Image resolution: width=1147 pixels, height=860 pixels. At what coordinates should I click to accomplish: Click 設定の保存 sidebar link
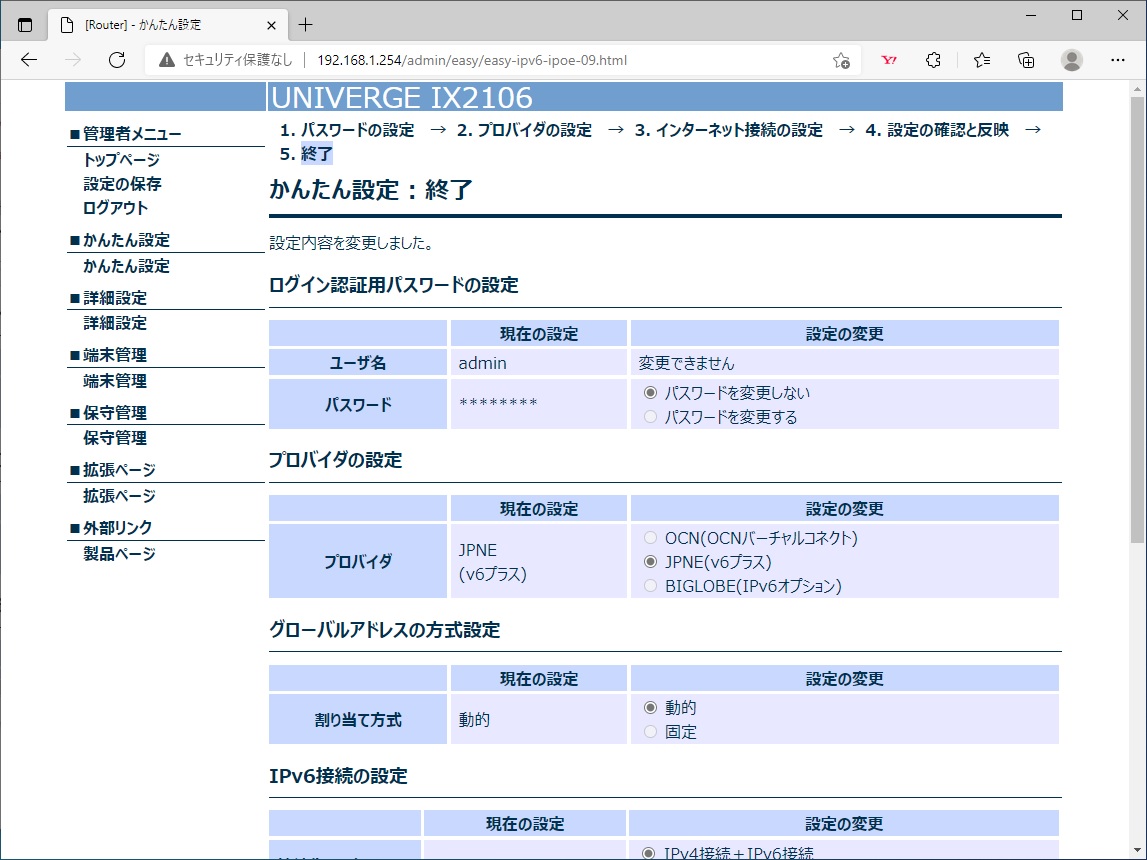122,184
